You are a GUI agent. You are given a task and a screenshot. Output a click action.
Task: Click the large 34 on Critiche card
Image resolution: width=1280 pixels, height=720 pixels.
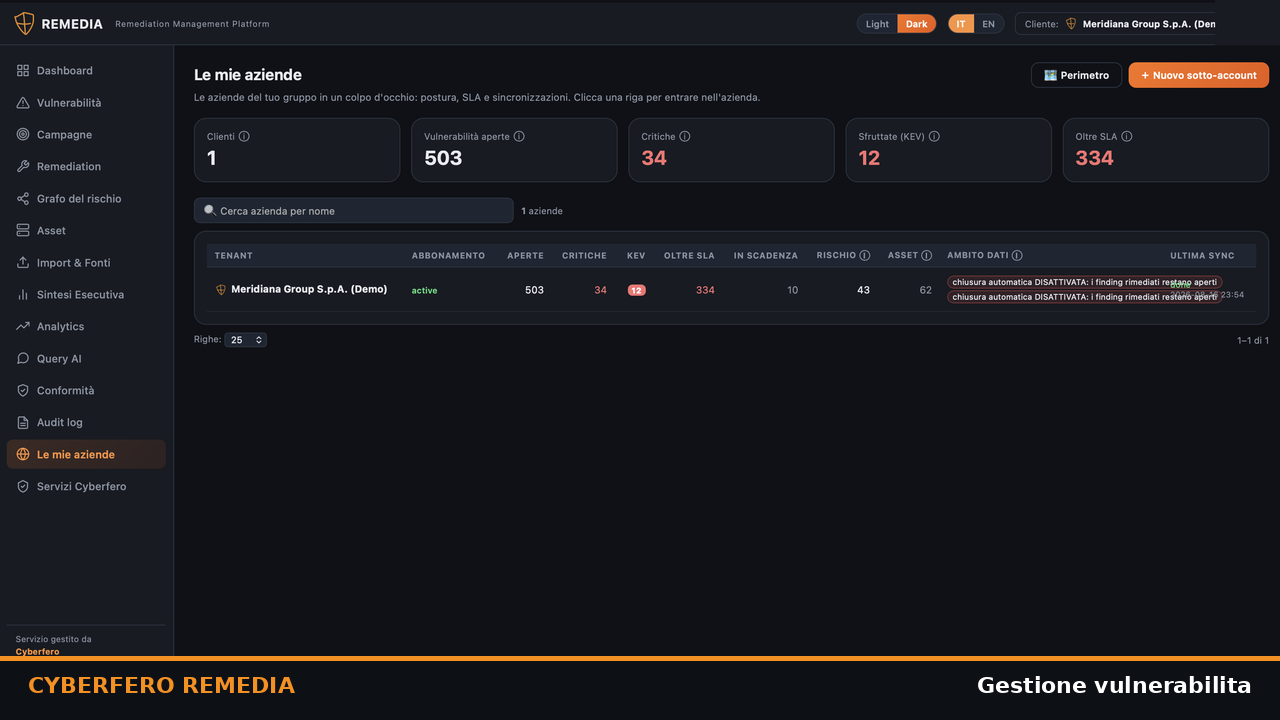tap(654, 158)
